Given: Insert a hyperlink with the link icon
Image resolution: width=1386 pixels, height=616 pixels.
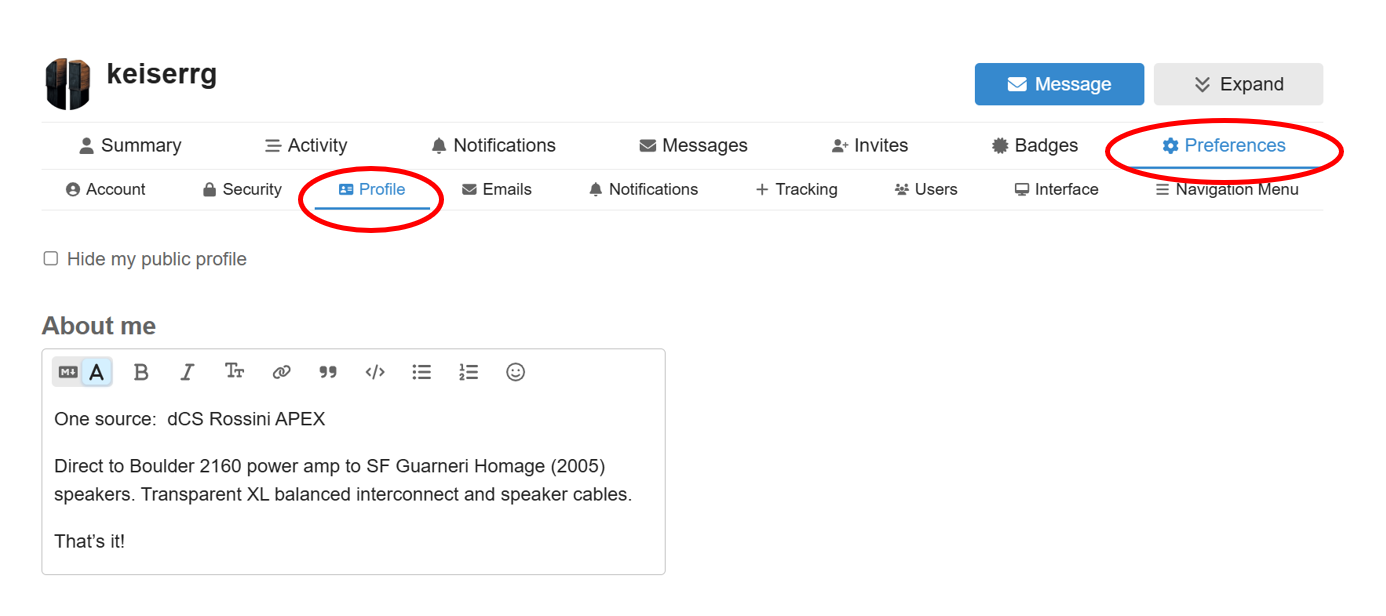Looking at the screenshot, I should [281, 372].
